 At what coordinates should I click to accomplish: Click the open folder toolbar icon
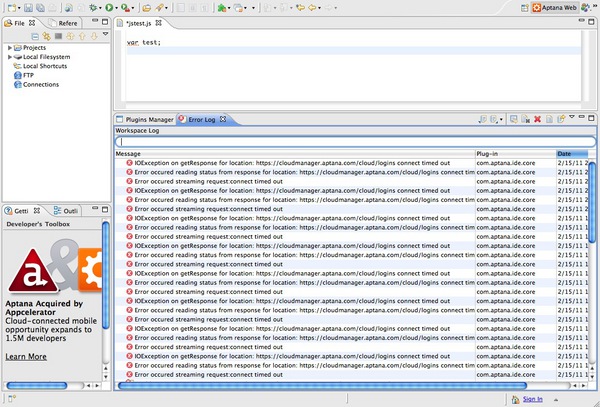tap(146, 7)
